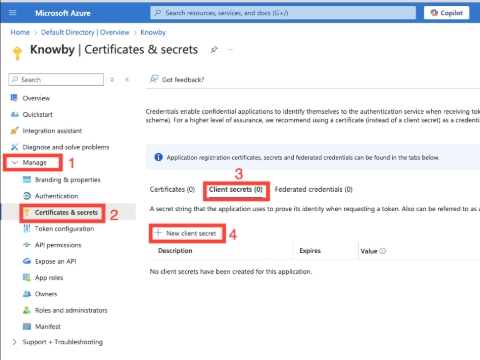Open the Federated credentials (0) tab

[313, 189]
